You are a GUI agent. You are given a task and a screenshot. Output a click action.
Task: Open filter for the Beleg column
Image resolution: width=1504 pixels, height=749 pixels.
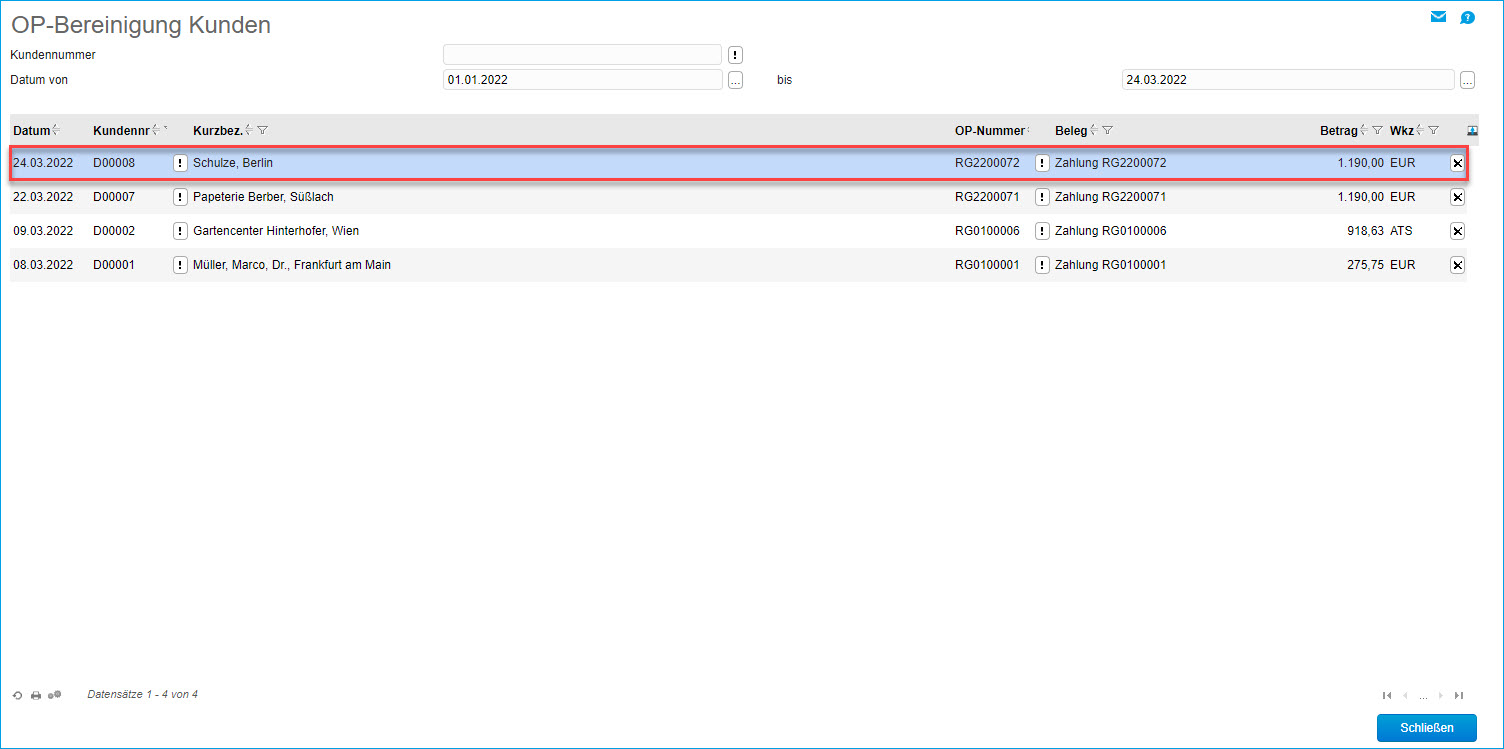click(x=1107, y=130)
